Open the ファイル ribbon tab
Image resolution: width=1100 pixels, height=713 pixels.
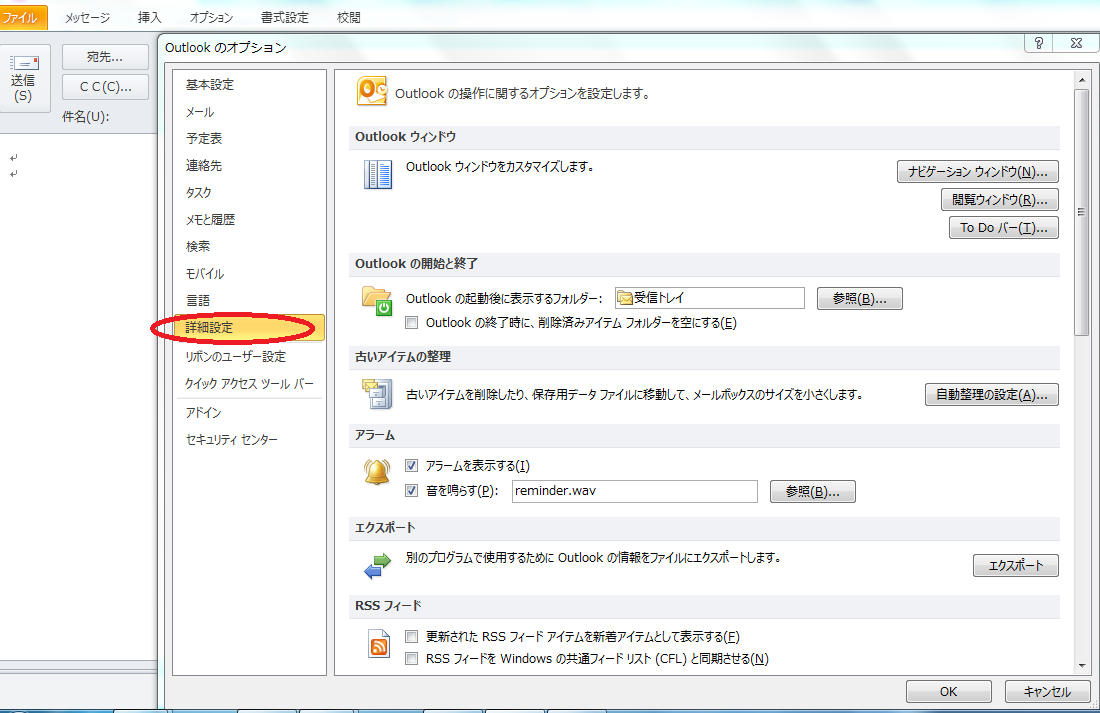(22, 18)
